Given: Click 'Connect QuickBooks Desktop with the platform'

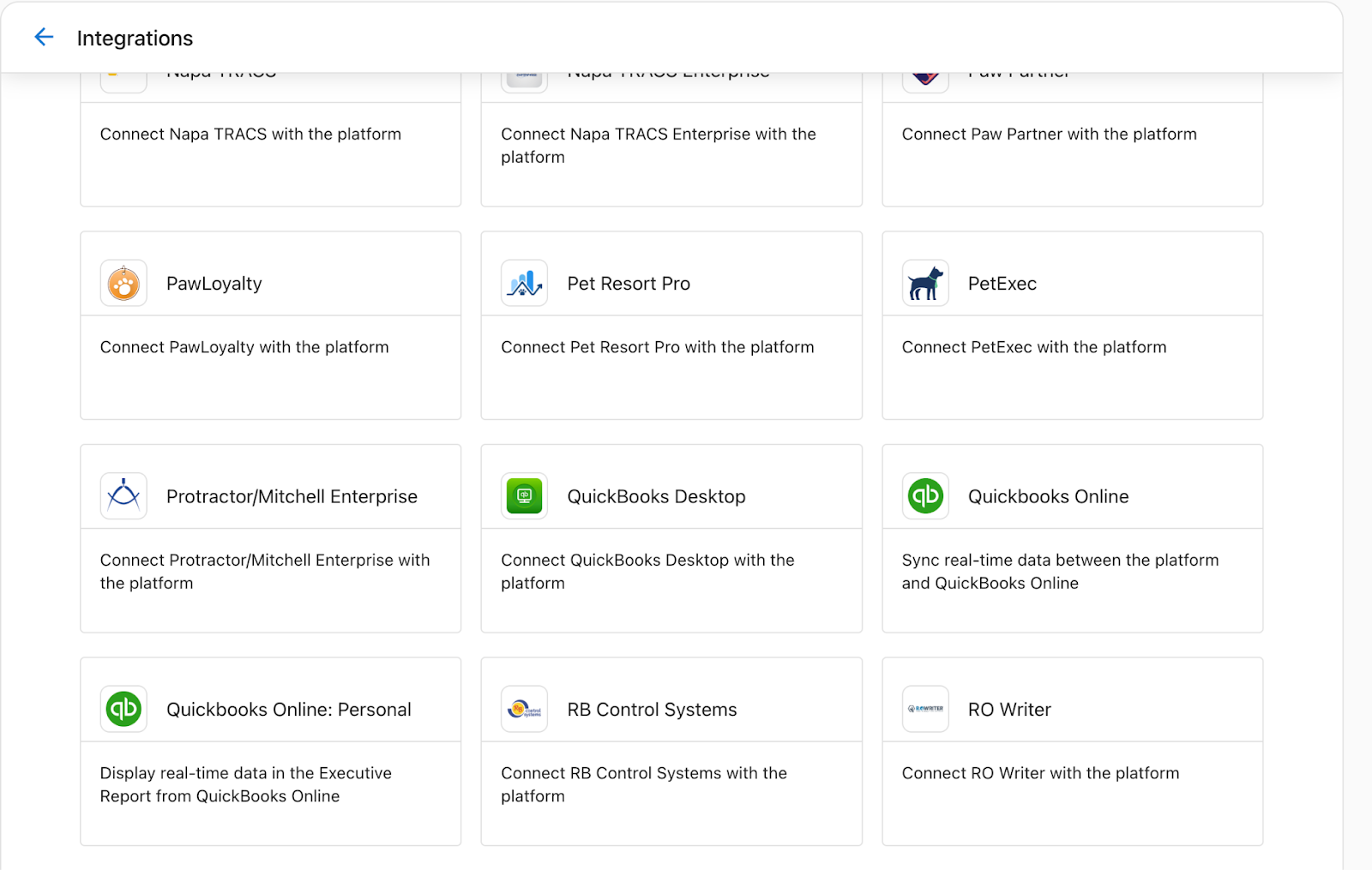Looking at the screenshot, I should click(647, 572).
